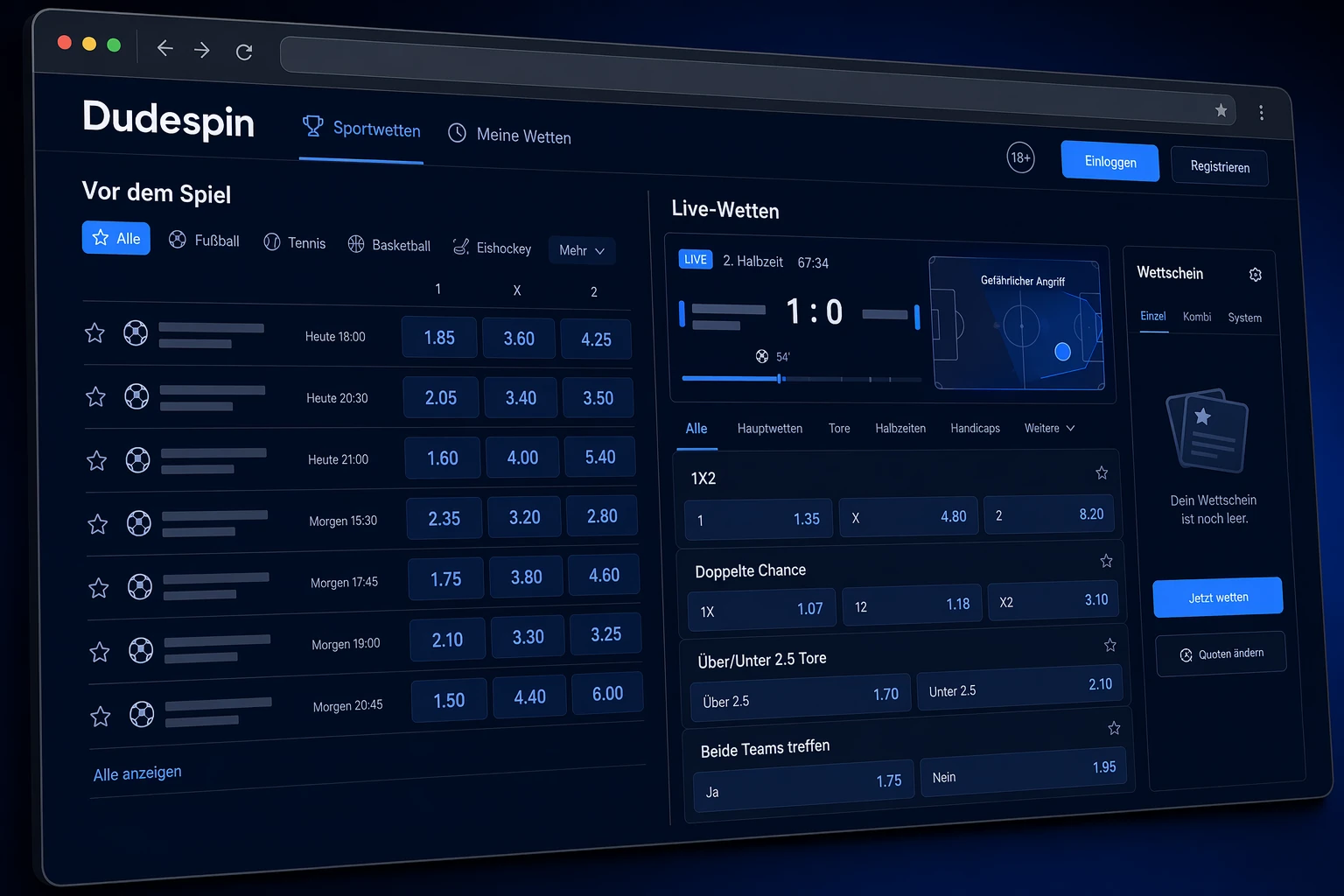
Task: Select the Einzel bet slip tab
Action: click(1153, 317)
